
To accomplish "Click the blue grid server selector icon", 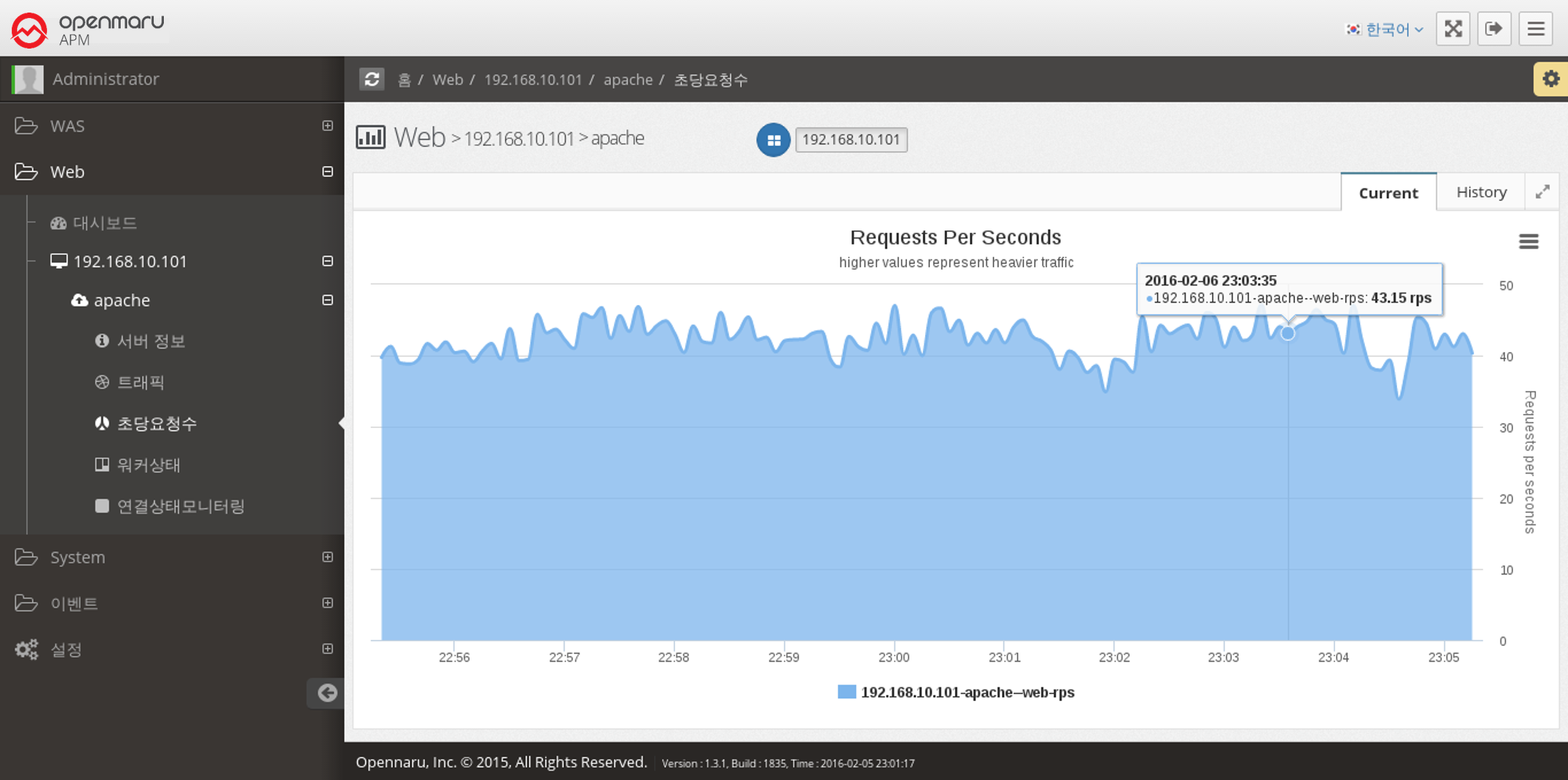I will click(x=773, y=140).
